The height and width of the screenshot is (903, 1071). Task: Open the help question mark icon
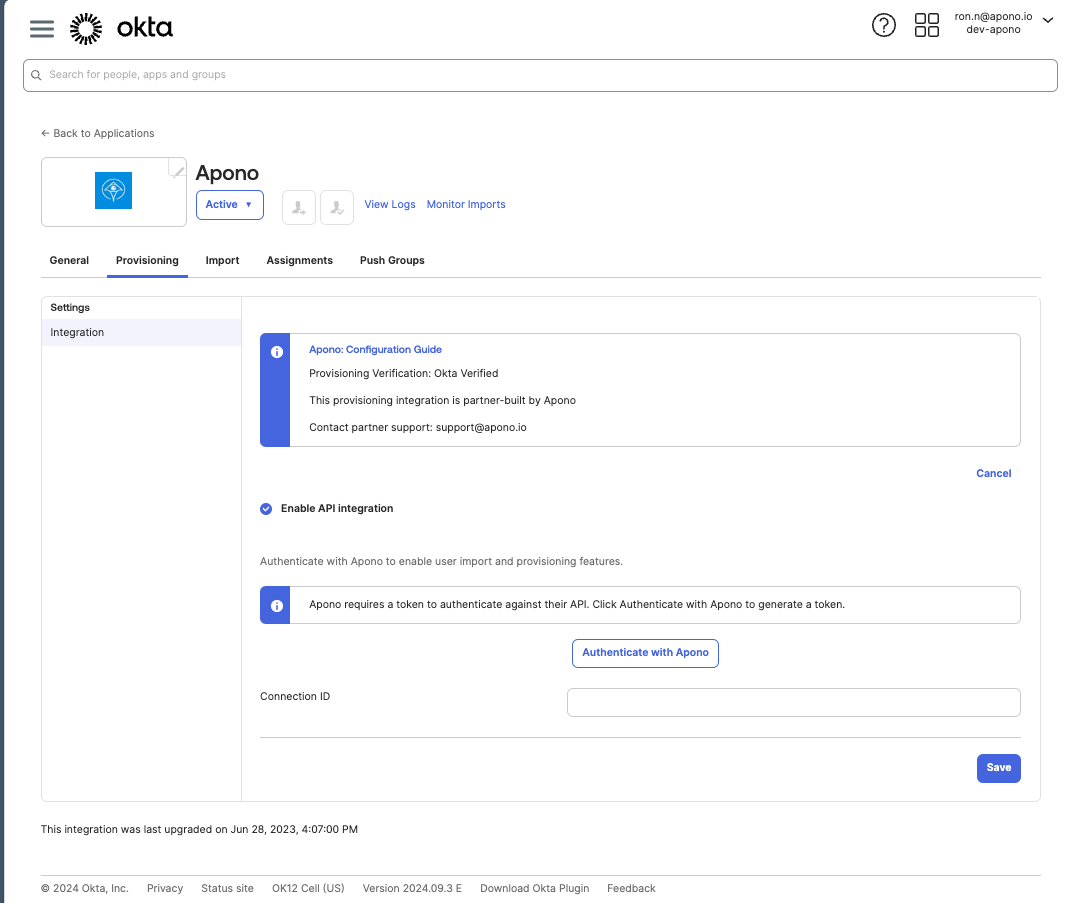click(884, 26)
